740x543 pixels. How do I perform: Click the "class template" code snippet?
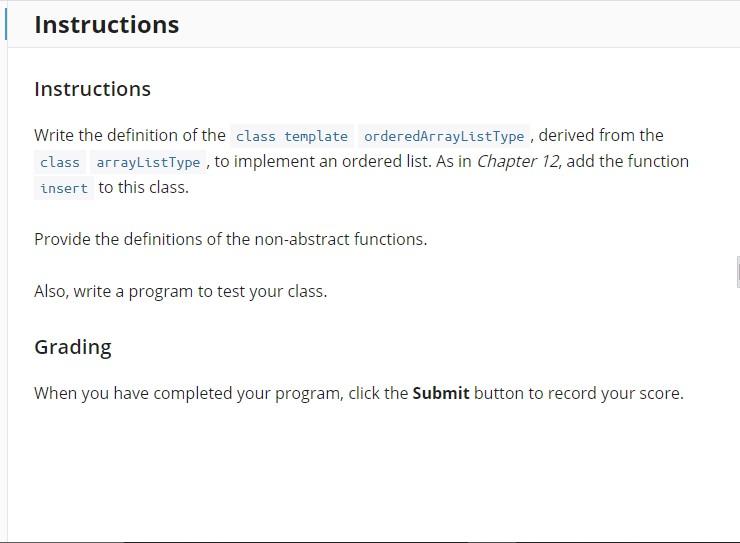point(292,136)
